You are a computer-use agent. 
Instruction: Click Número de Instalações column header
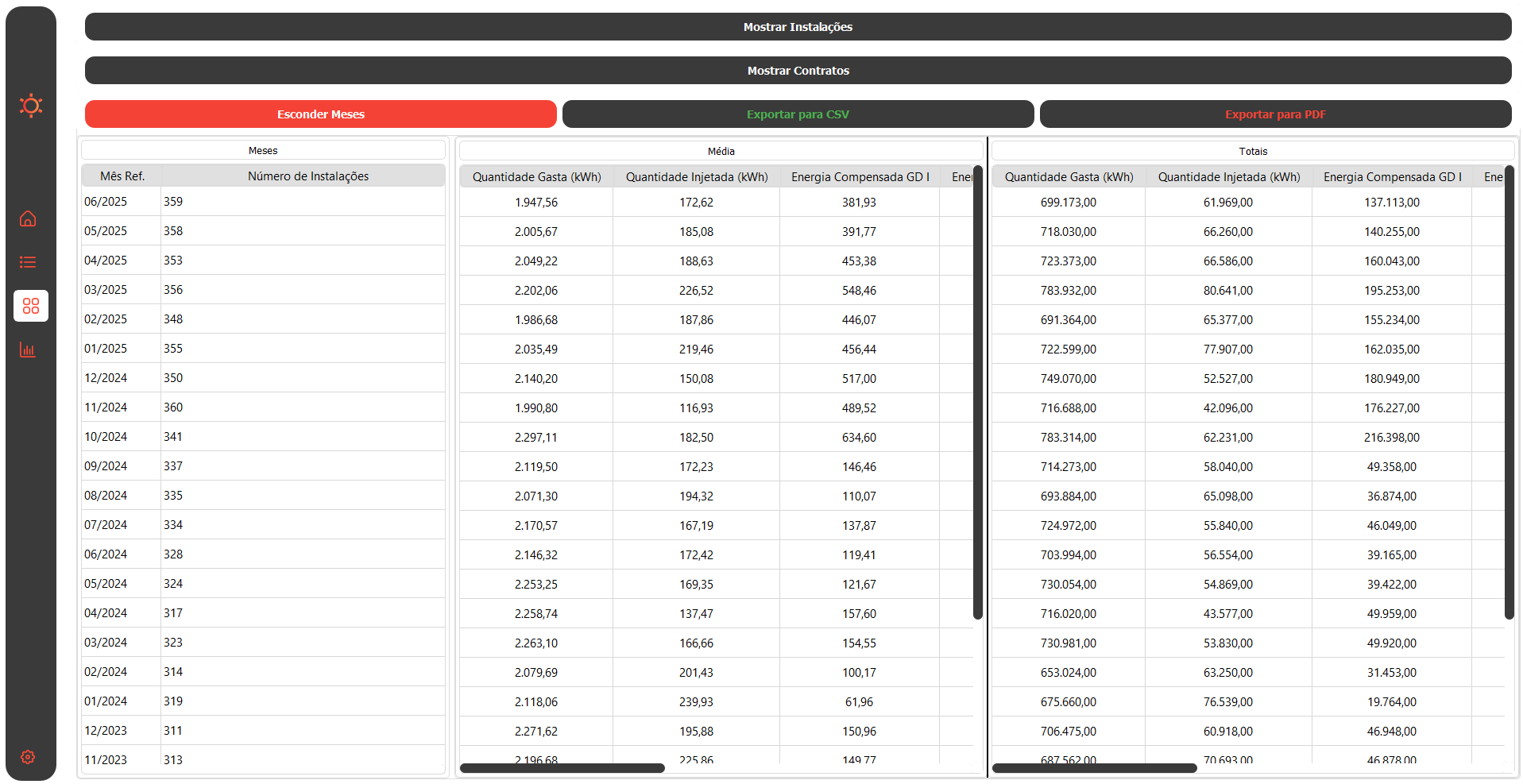(x=307, y=176)
